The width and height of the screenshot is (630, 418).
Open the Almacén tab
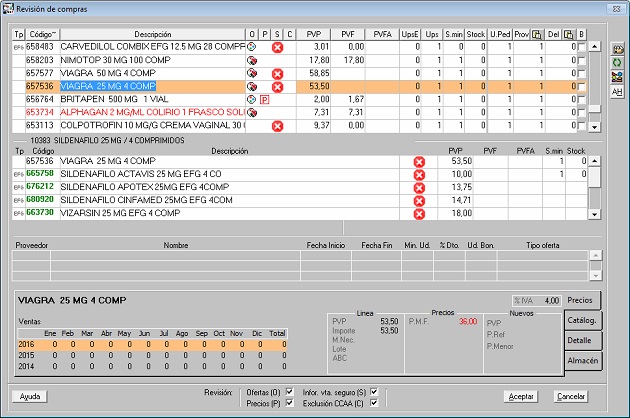(x=583, y=361)
